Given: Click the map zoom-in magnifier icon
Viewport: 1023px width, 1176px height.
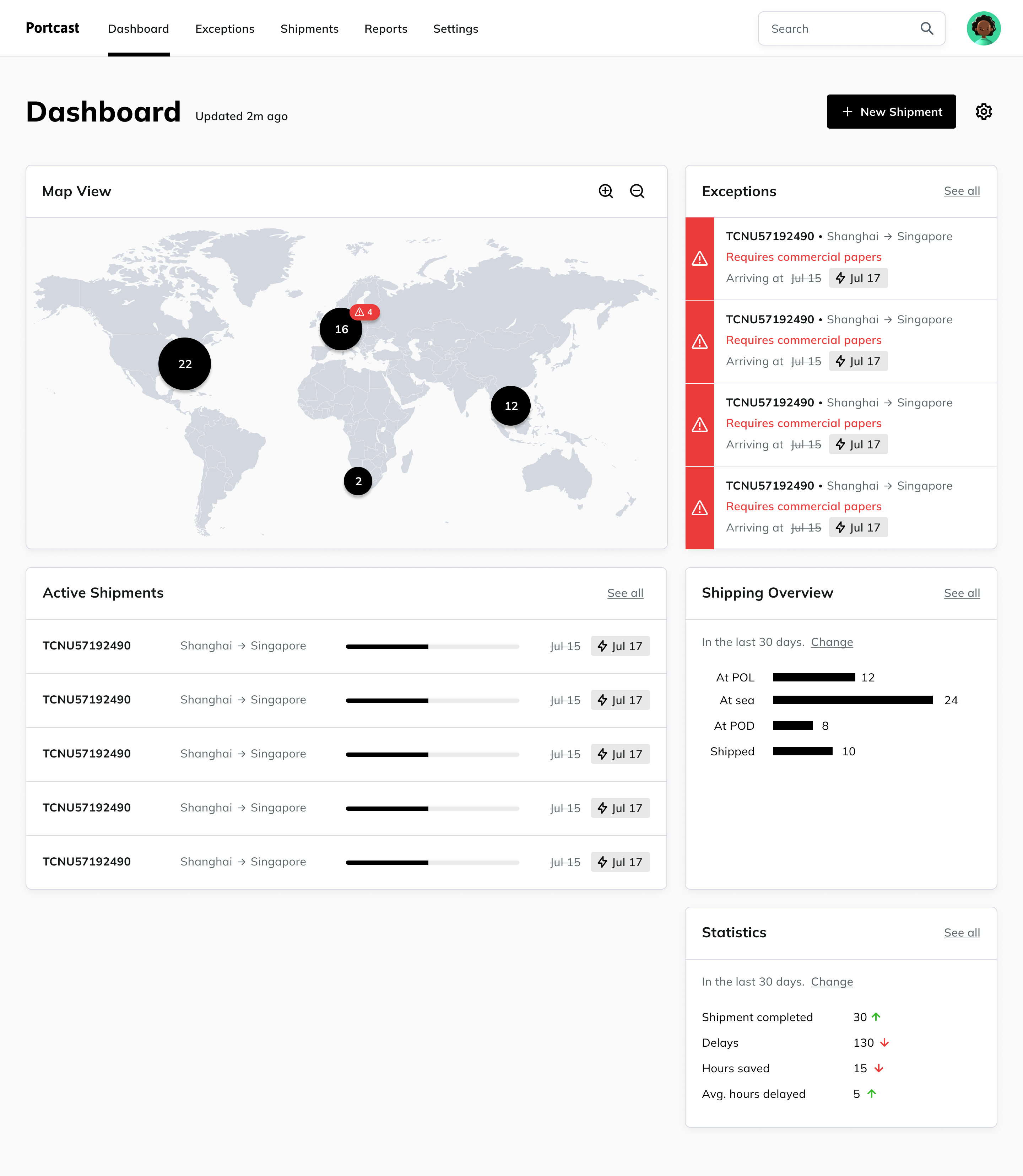Looking at the screenshot, I should [606, 191].
